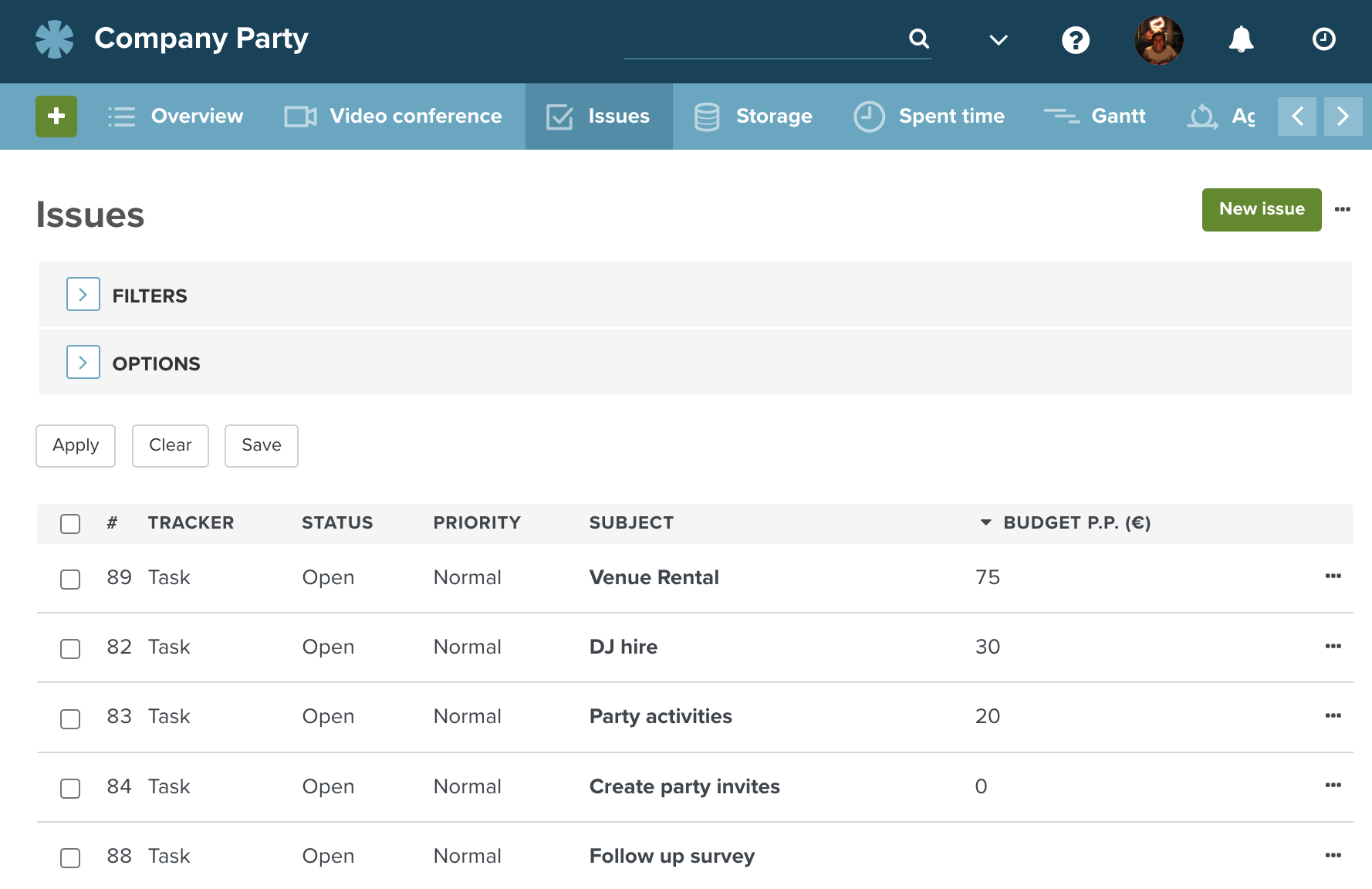Click the Agile cycle icon
Viewport: 1372px width, 889px height.
(x=1202, y=117)
